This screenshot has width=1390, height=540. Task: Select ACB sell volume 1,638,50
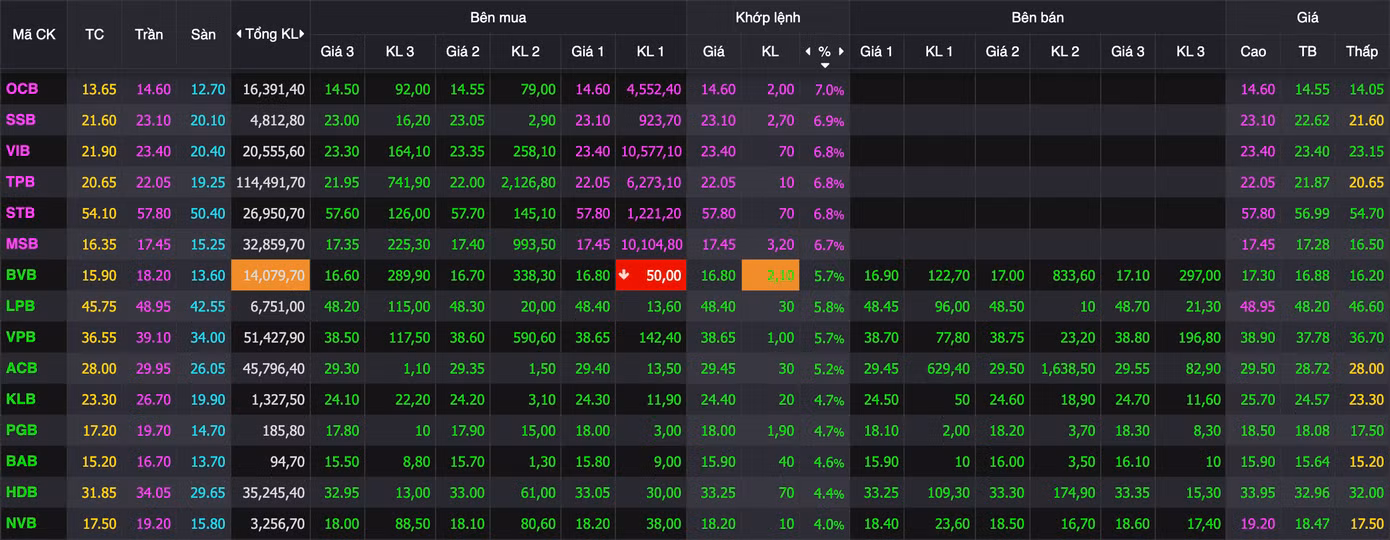[1067, 368]
